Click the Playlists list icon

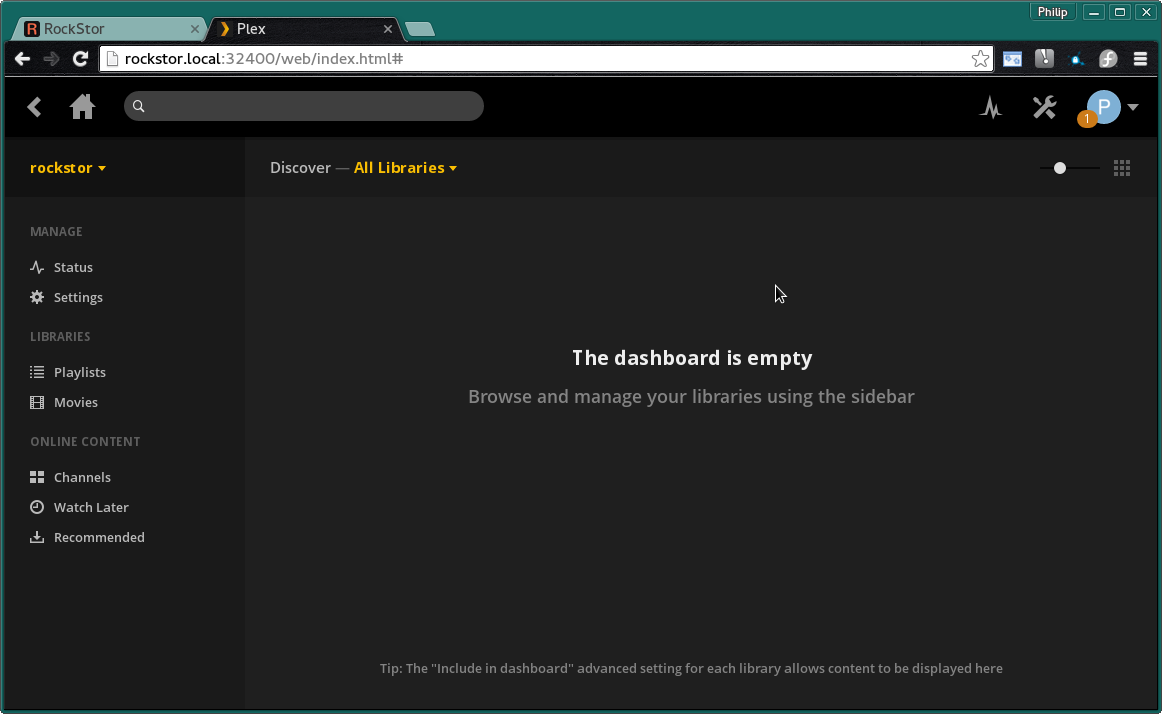pos(37,372)
